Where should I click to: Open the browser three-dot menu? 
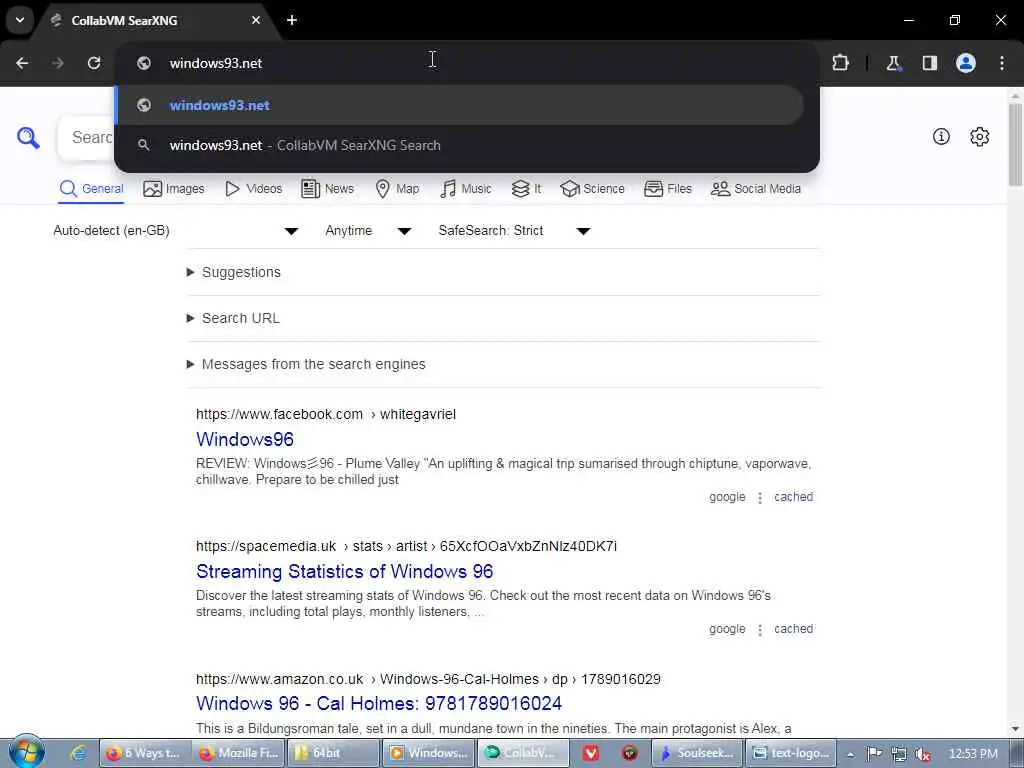tap(1002, 63)
